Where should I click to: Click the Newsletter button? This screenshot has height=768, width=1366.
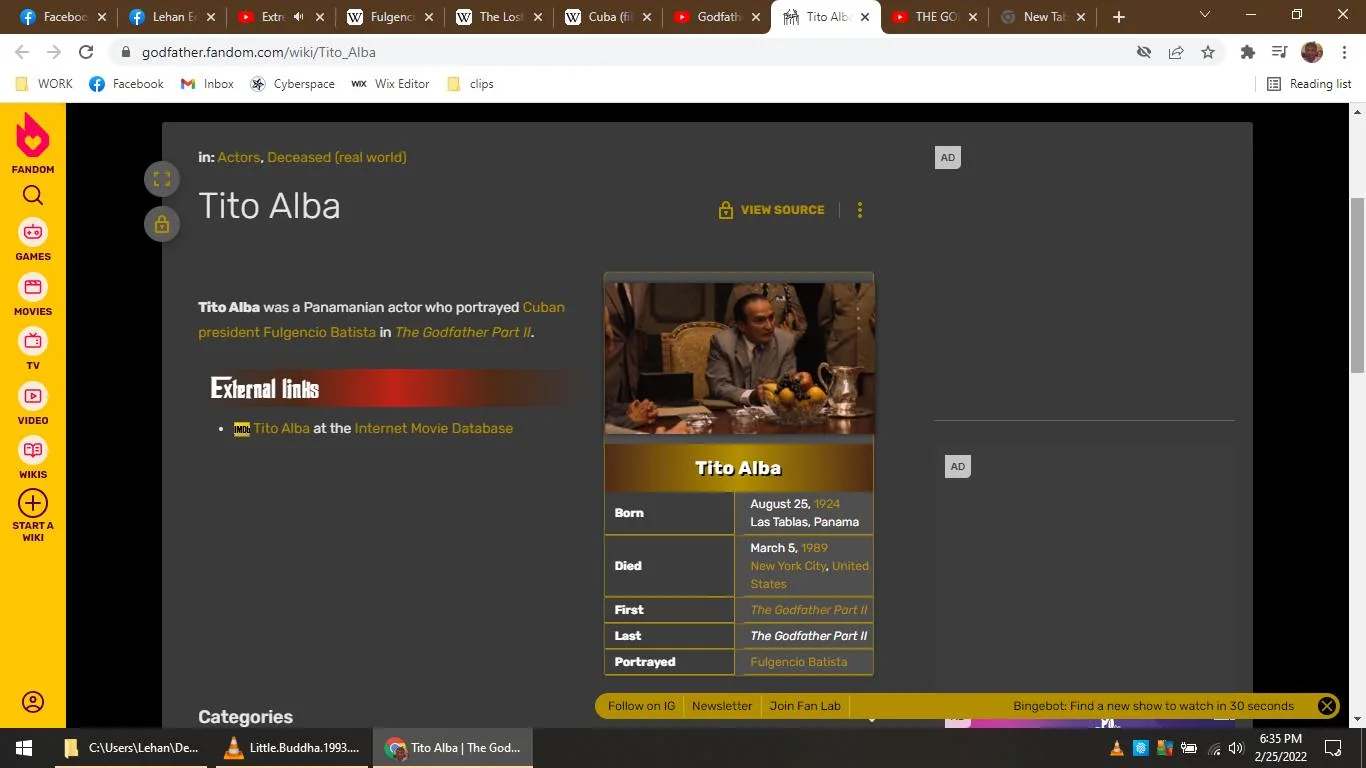click(722, 706)
